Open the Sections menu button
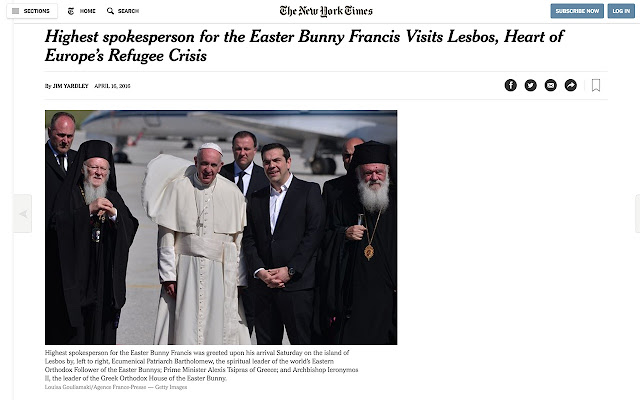Screen dimensions: 640x400 (32, 11)
